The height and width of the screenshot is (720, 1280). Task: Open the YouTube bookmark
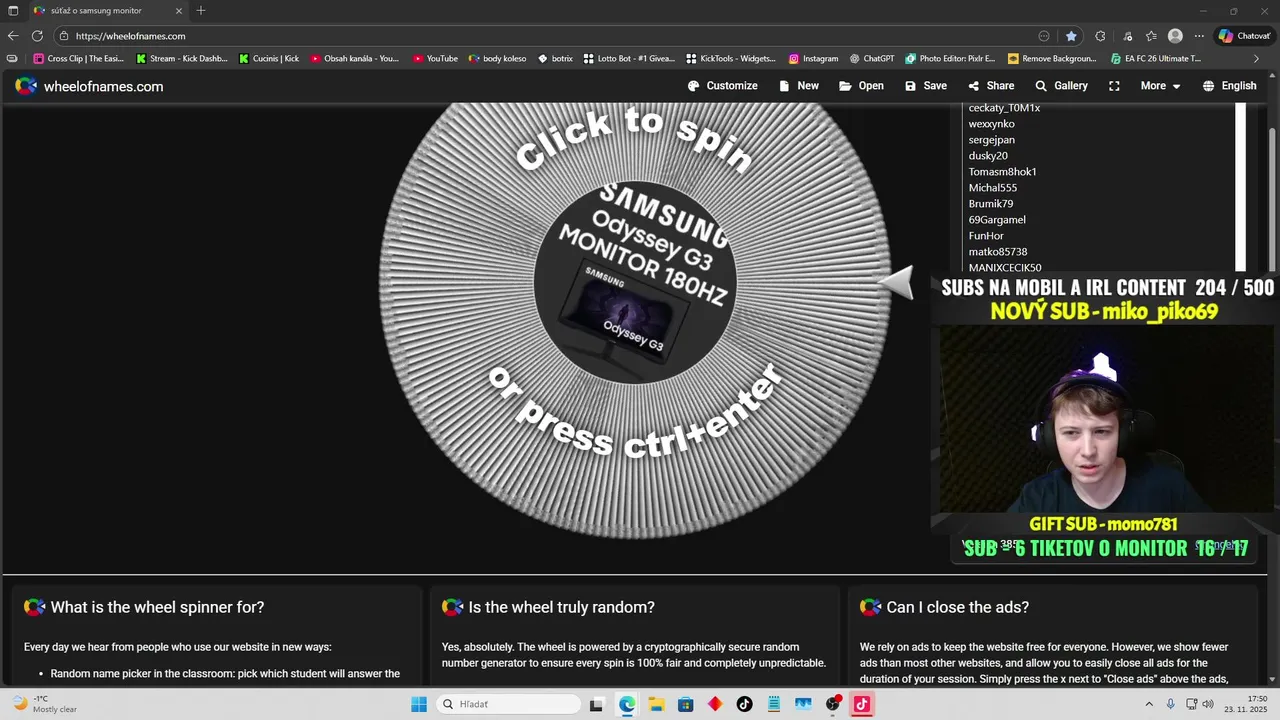434,59
